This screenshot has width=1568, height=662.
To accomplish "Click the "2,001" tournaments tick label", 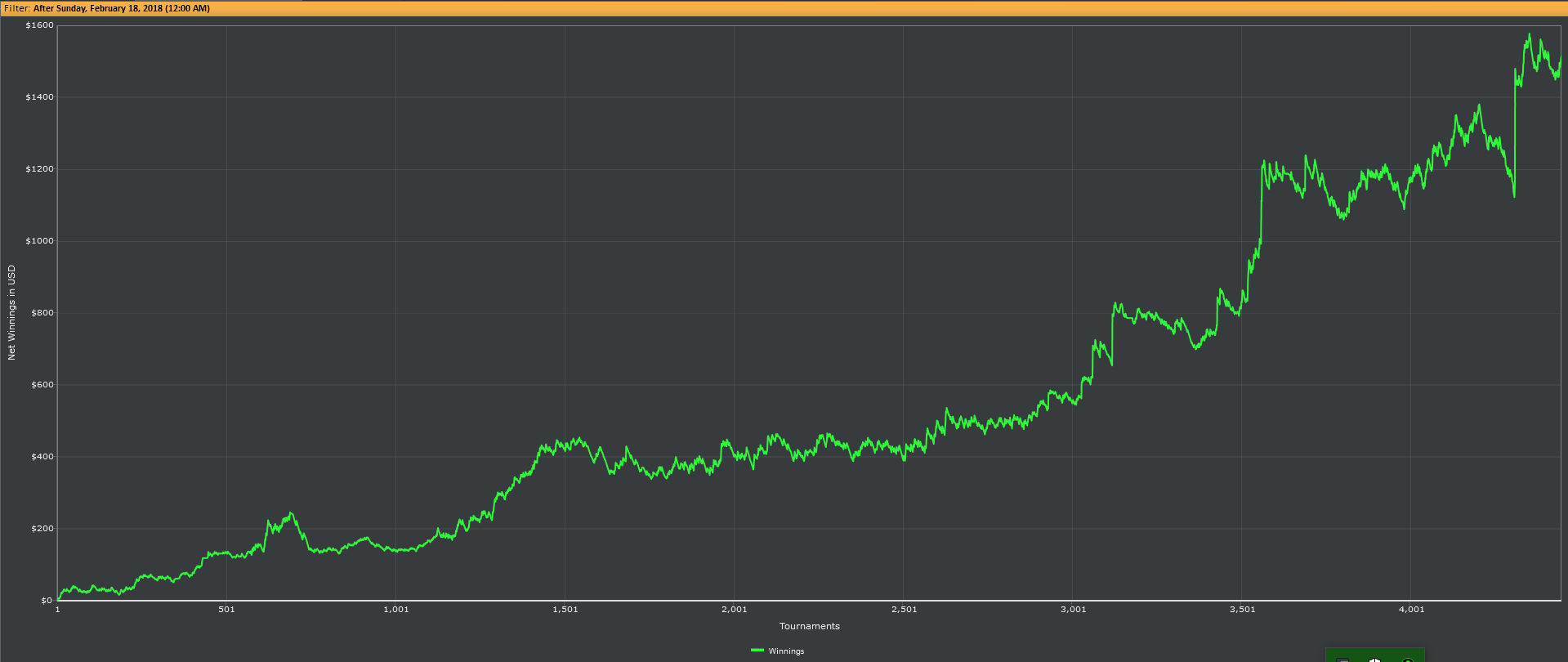I will [735, 609].
